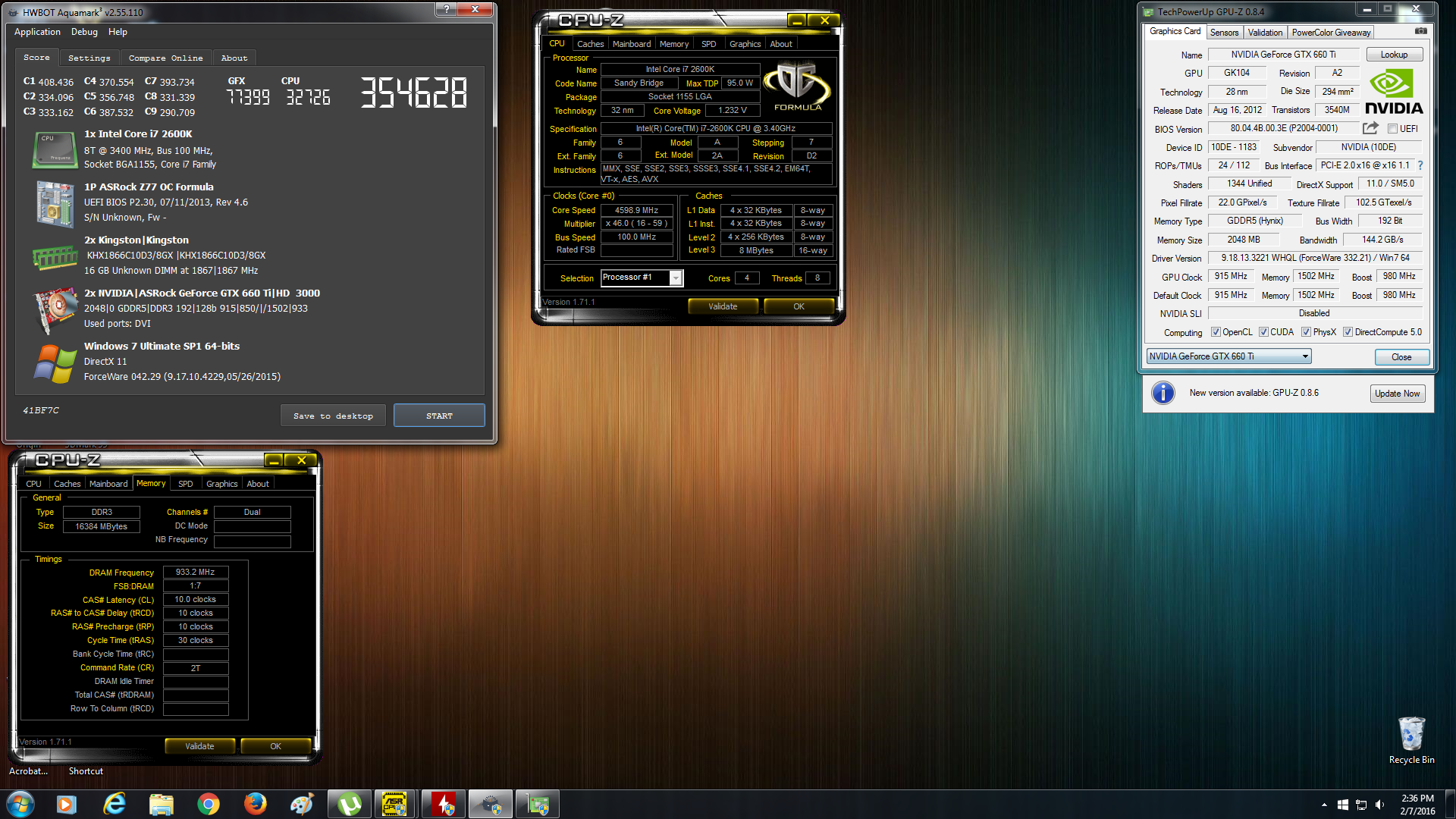Toggle the PhysX checkbox
Screen dimensions: 1456x819
pos(1306,332)
